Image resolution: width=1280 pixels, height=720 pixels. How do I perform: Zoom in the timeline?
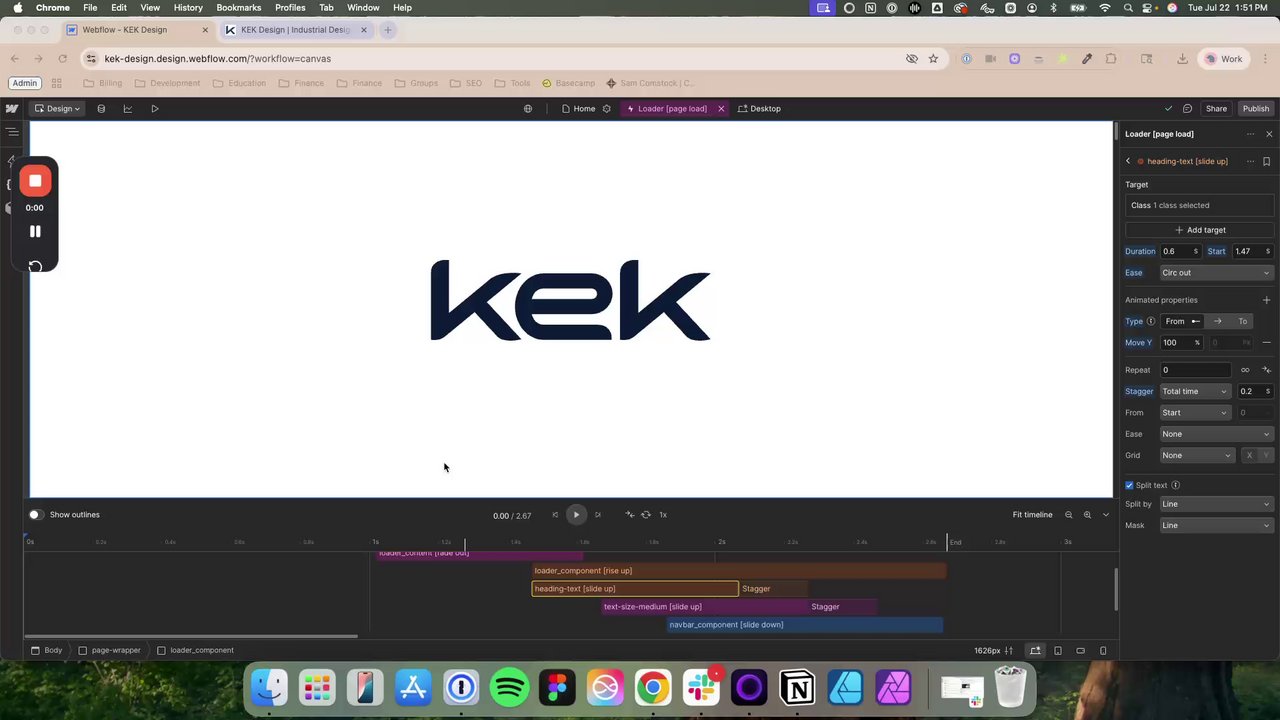1087,515
